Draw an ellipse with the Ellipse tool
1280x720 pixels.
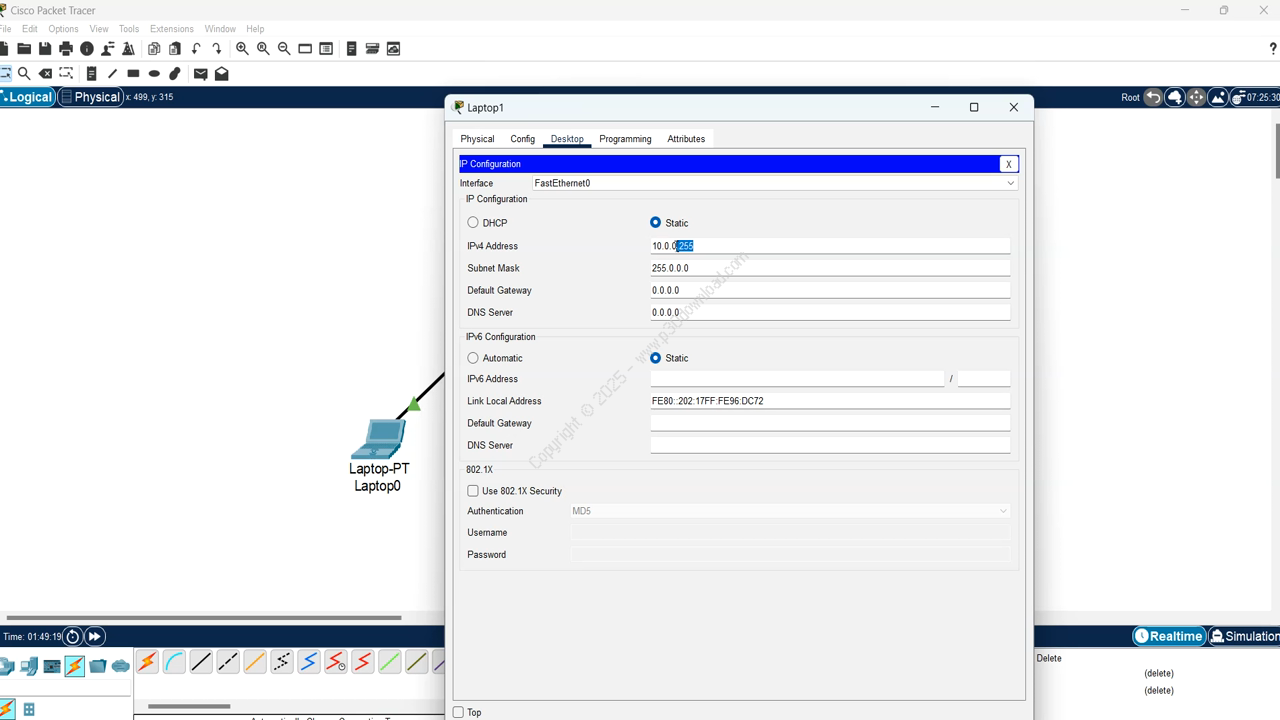click(x=154, y=73)
